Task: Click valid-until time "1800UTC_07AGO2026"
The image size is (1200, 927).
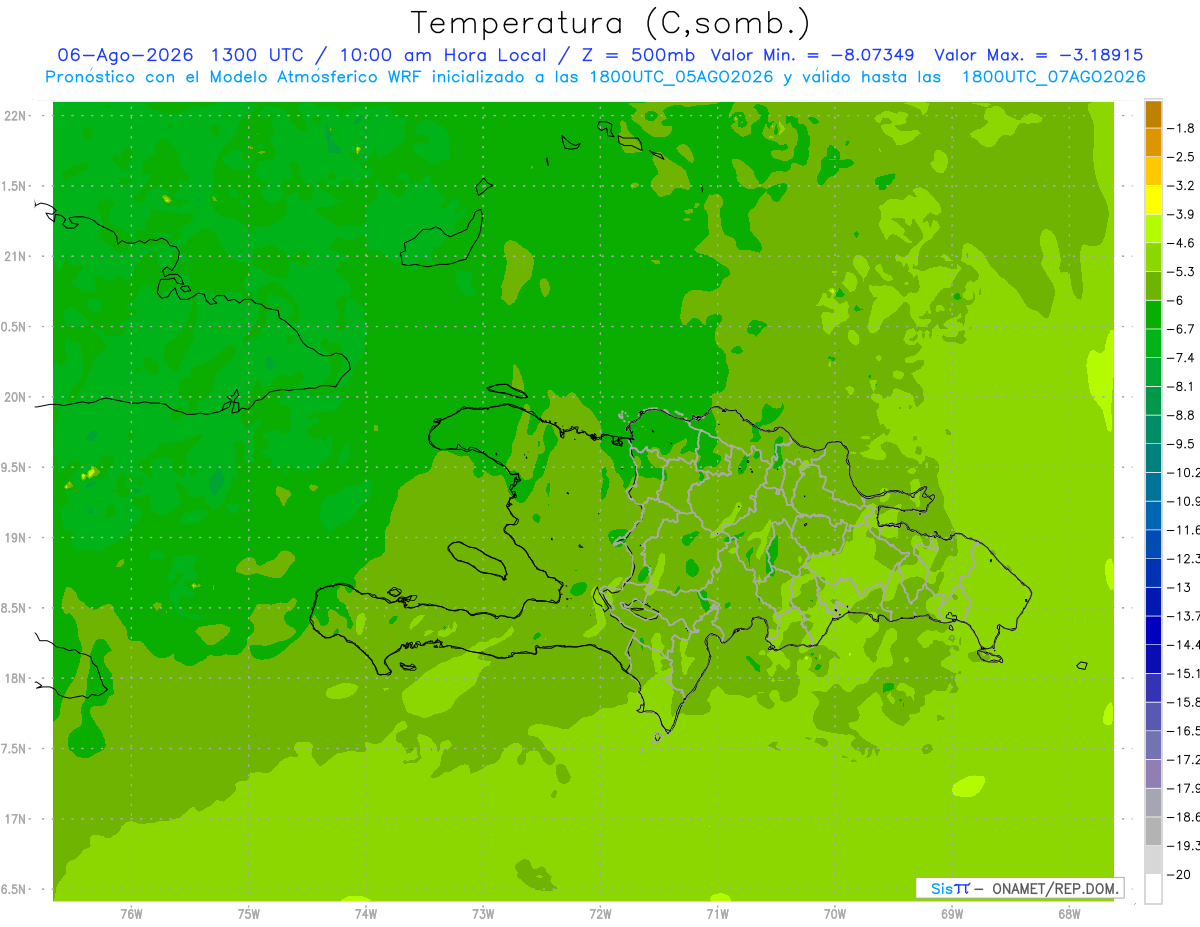Action: tap(1053, 76)
